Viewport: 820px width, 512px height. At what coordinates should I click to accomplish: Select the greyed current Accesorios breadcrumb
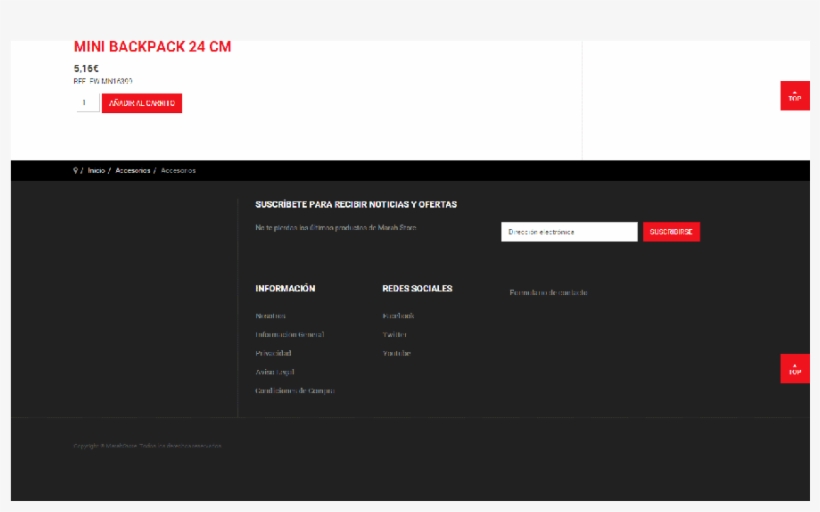click(x=178, y=171)
